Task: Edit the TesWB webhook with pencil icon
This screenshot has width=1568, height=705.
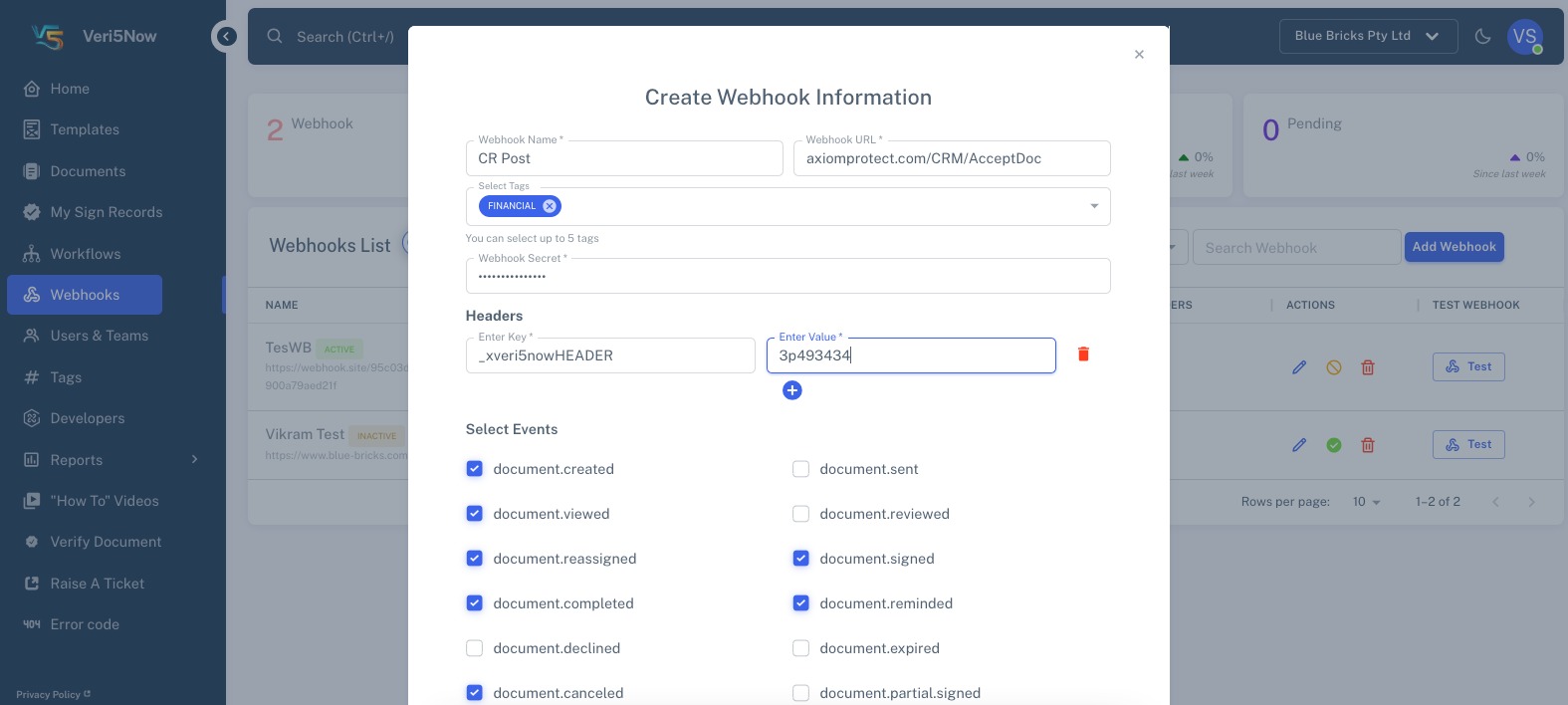Action: tap(1299, 367)
